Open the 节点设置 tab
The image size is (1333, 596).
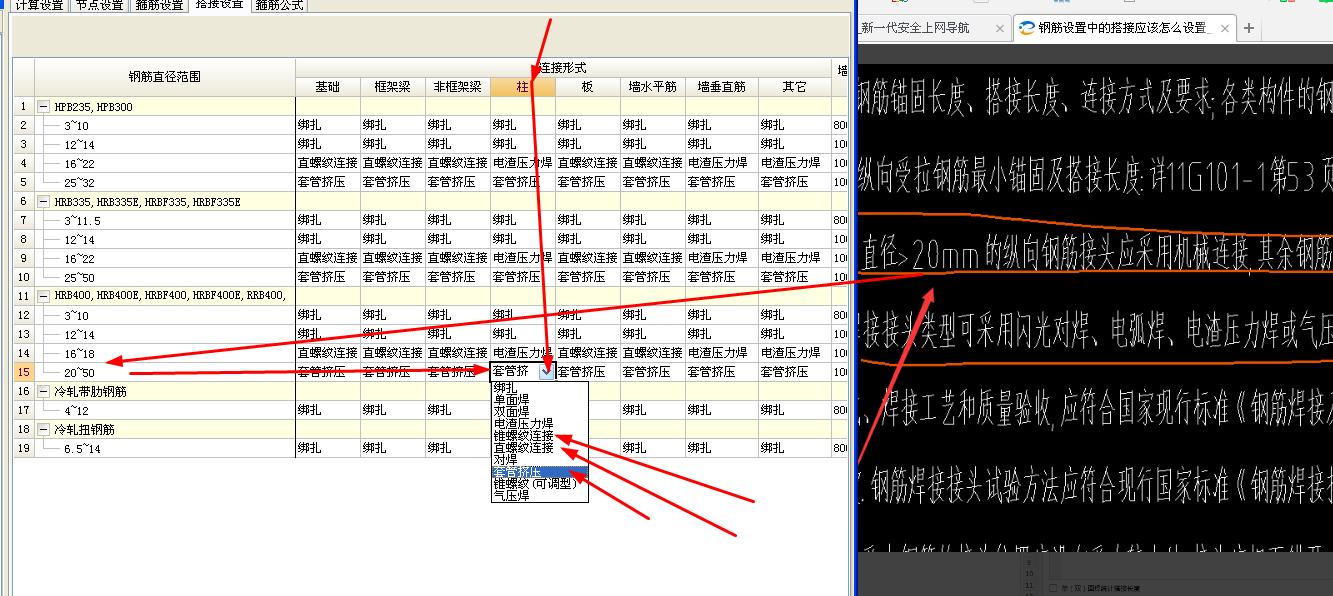[x=100, y=5]
